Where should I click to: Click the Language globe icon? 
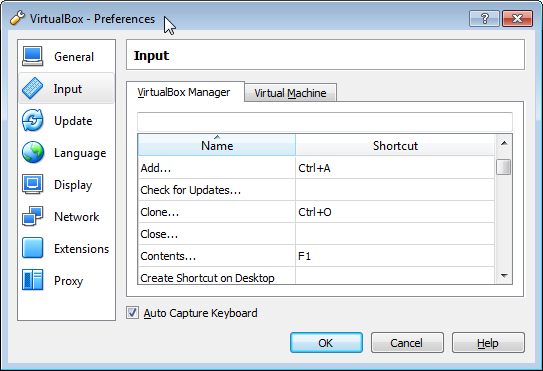coord(33,152)
